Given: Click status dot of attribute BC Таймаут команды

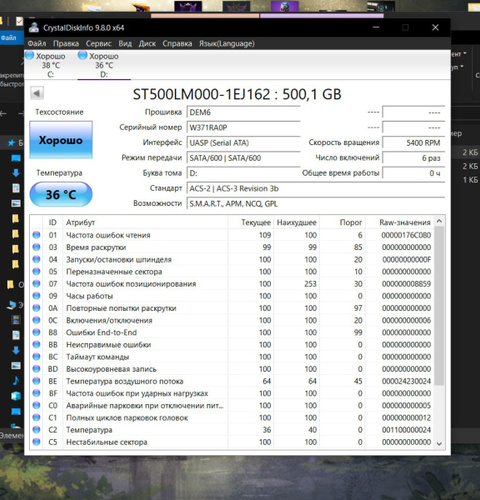Looking at the screenshot, I should click(36, 357).
